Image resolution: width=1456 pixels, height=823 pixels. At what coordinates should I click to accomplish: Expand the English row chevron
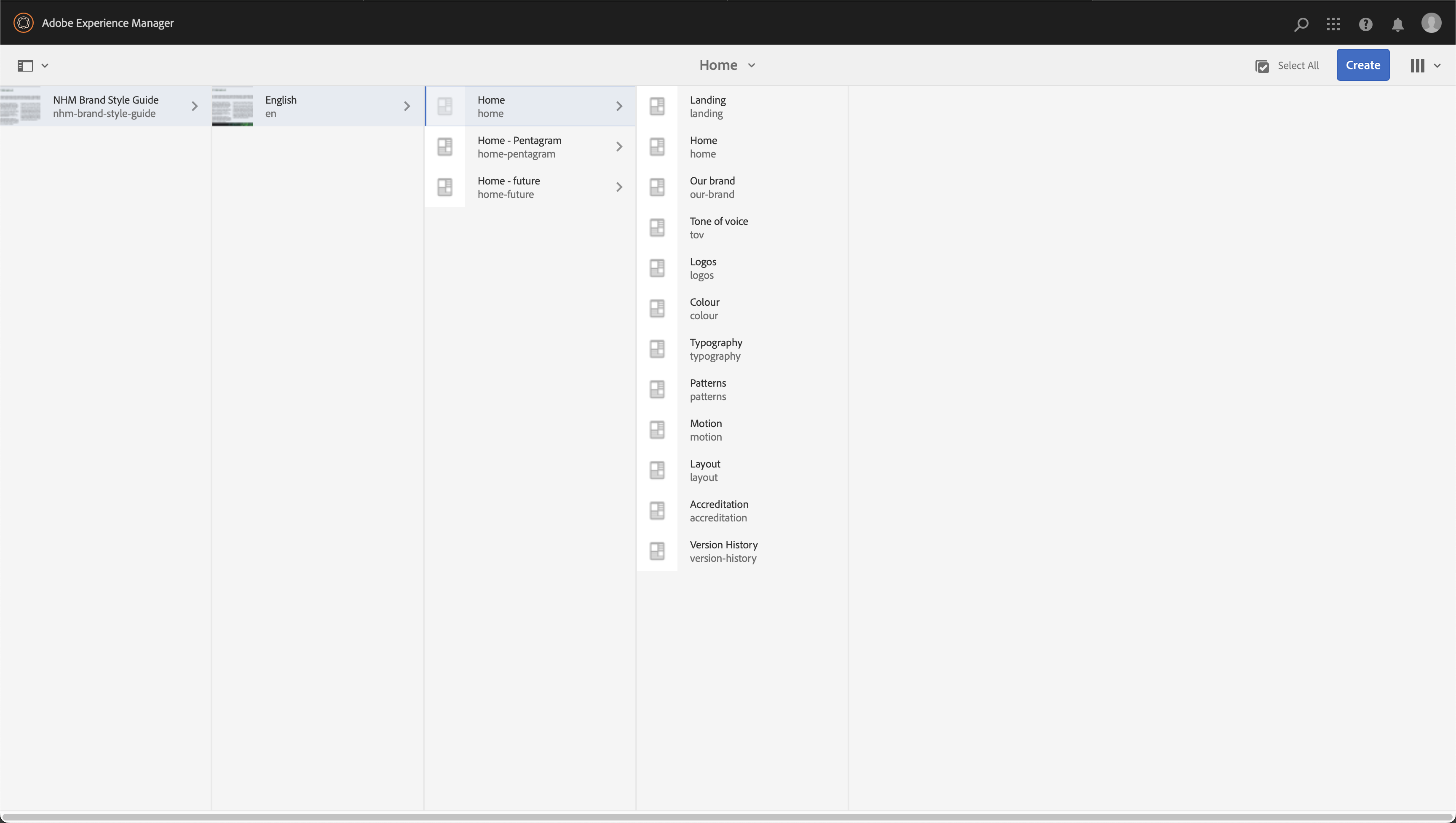coord(407,106)
